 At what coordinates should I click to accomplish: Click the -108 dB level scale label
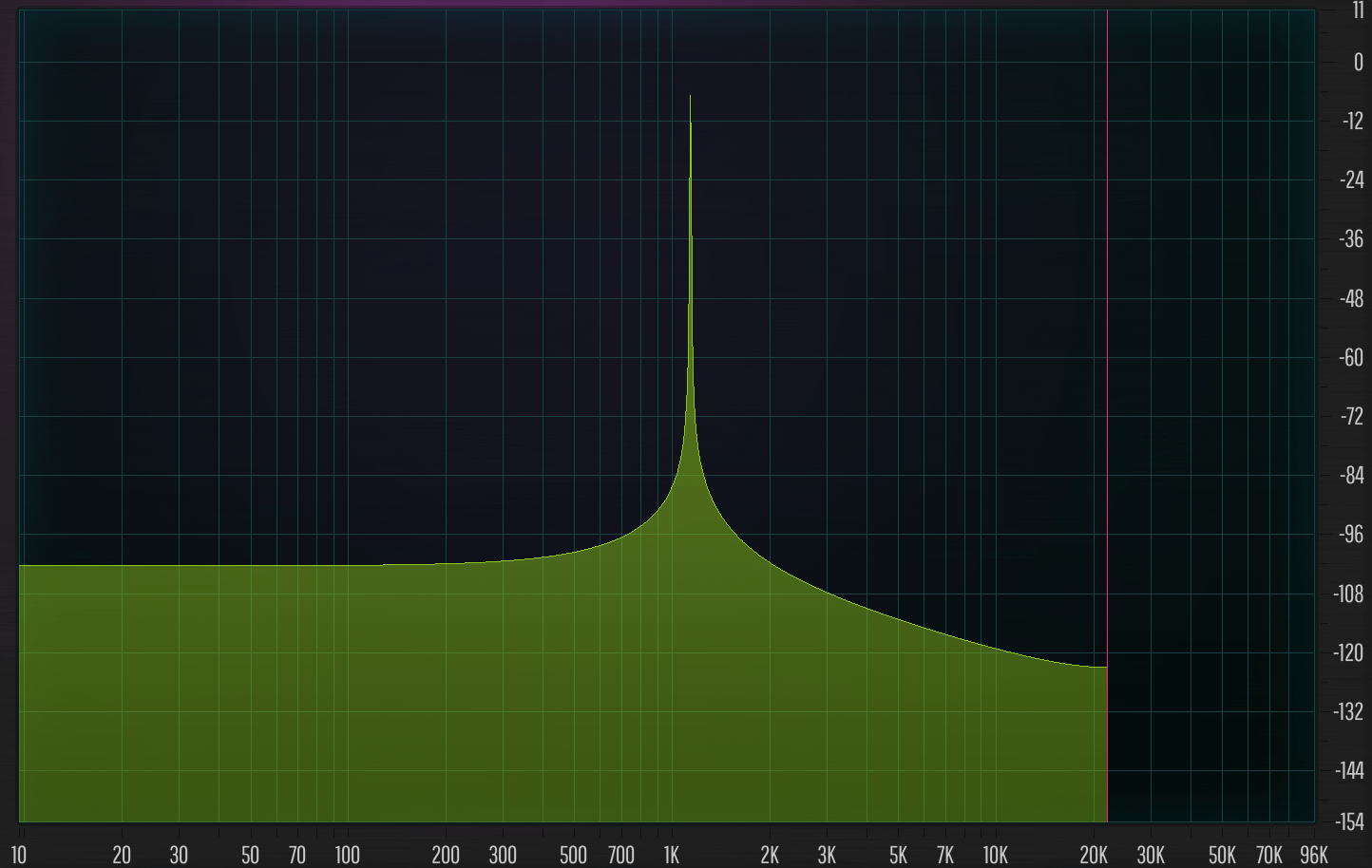[1349, 594]
